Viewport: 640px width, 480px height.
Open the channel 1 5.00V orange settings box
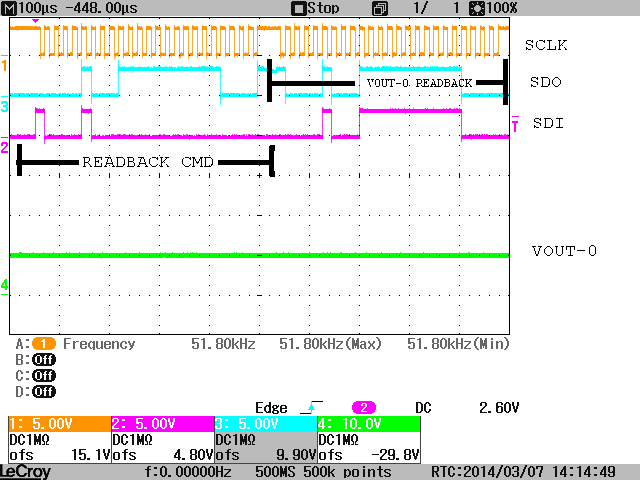[60, 440]
